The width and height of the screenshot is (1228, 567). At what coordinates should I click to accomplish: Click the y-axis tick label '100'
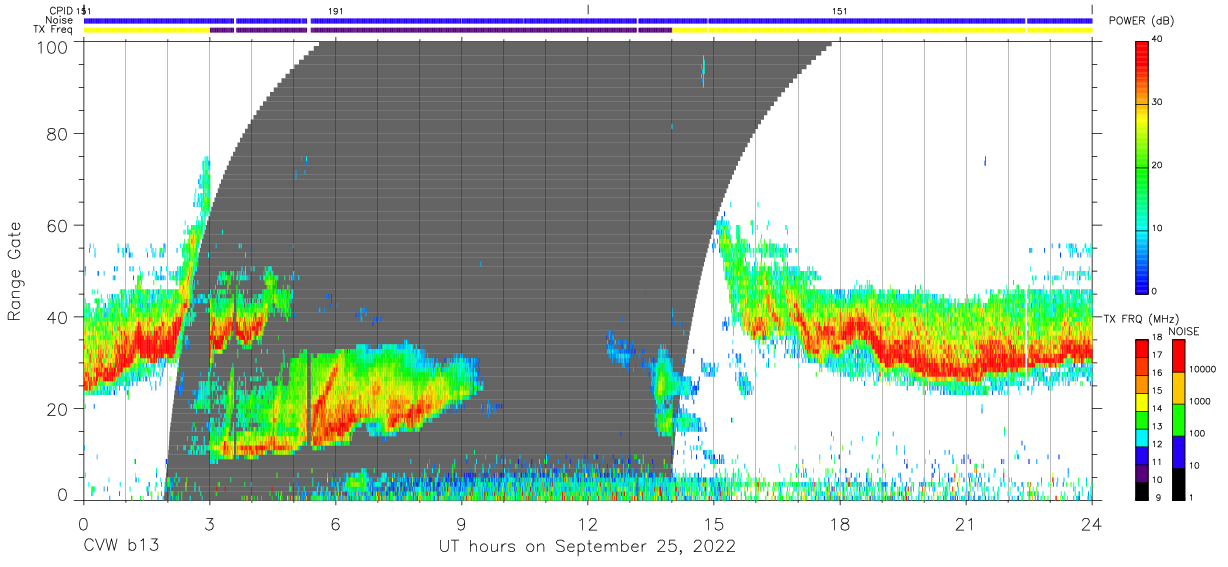[x=54, y=47]
